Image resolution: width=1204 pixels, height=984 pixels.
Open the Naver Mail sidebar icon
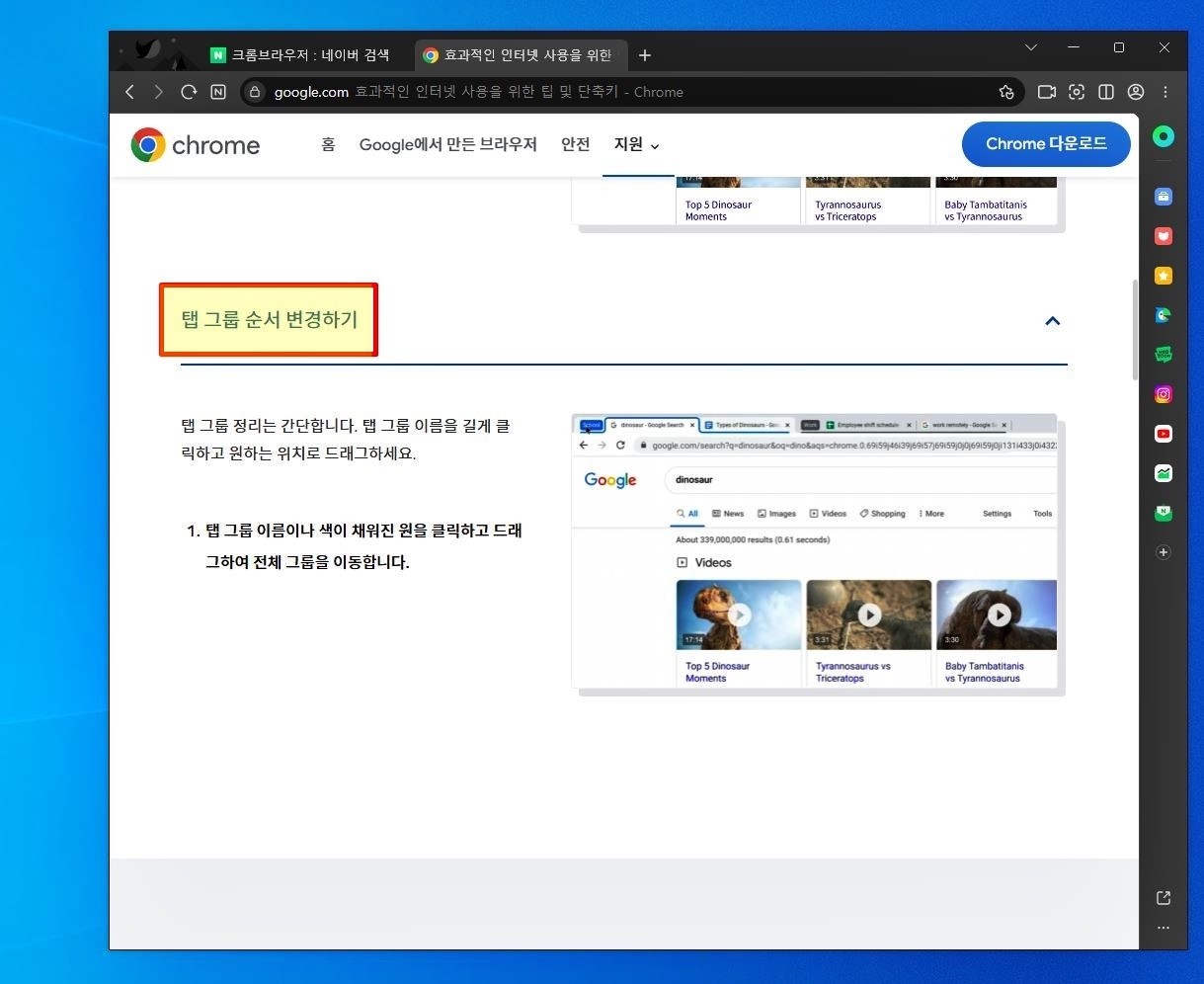click(x=1164, y=513)
